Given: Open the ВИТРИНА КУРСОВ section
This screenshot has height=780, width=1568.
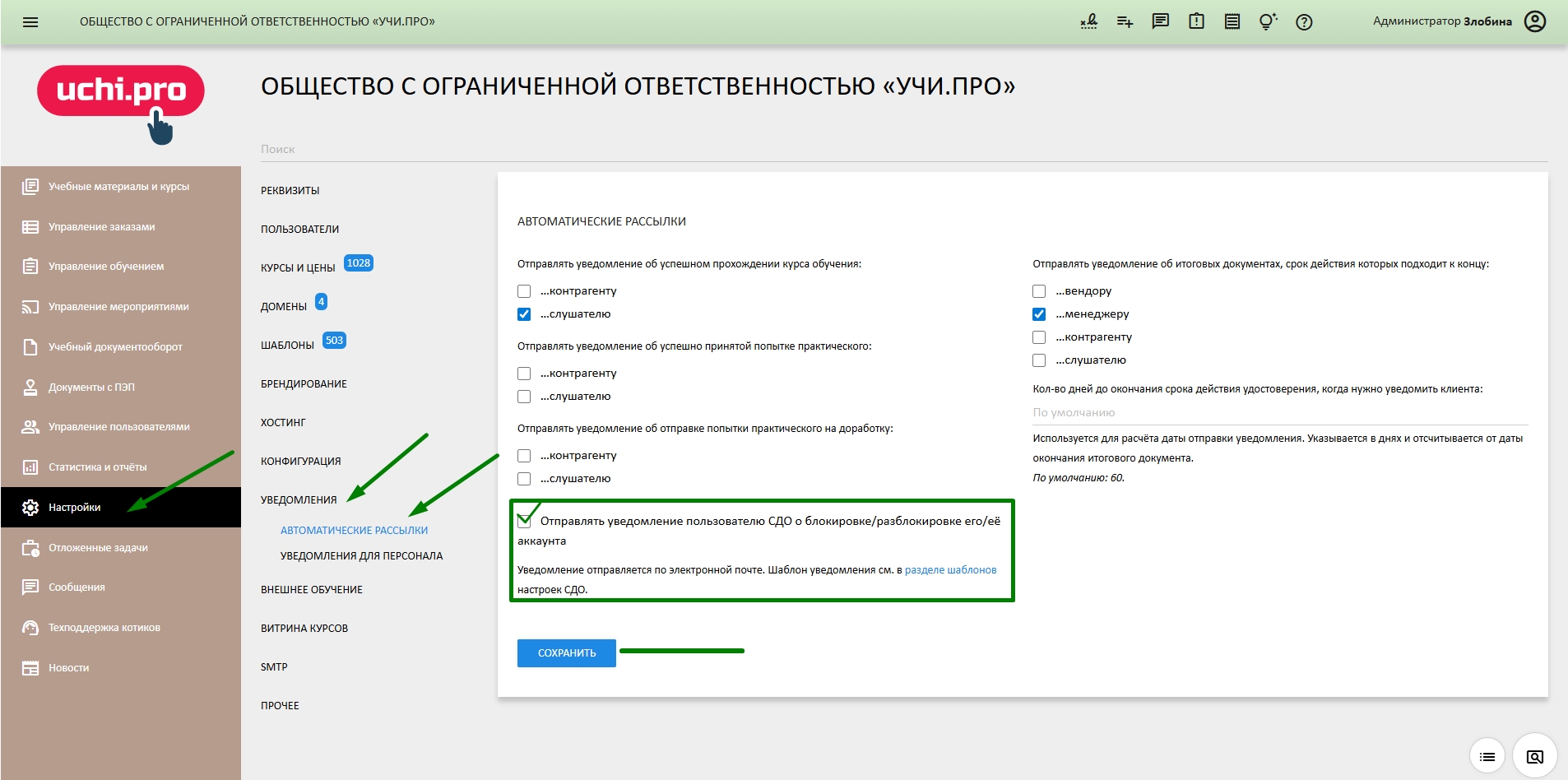Looking at the screenshot, I should (x=304, y=629).
